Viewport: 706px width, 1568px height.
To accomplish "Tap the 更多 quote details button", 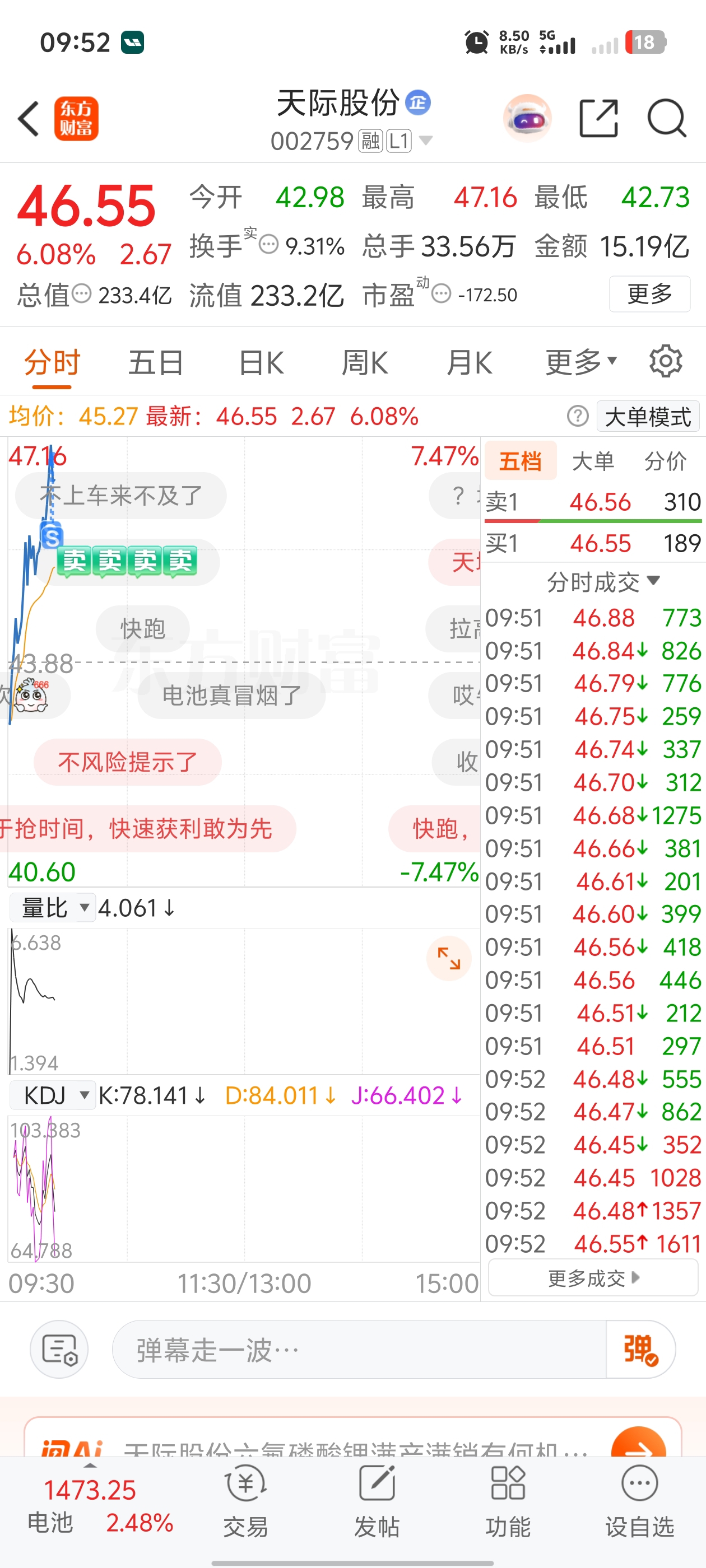I will pos(649,294).
